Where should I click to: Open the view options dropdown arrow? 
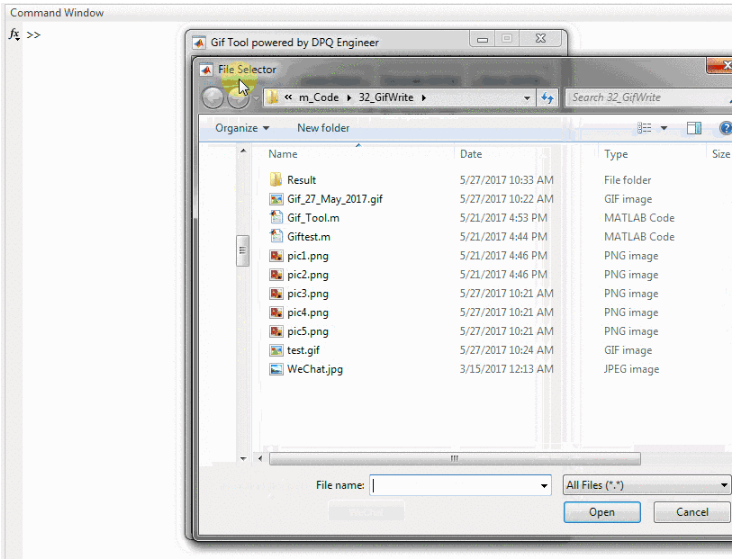(x=663, y=128)
